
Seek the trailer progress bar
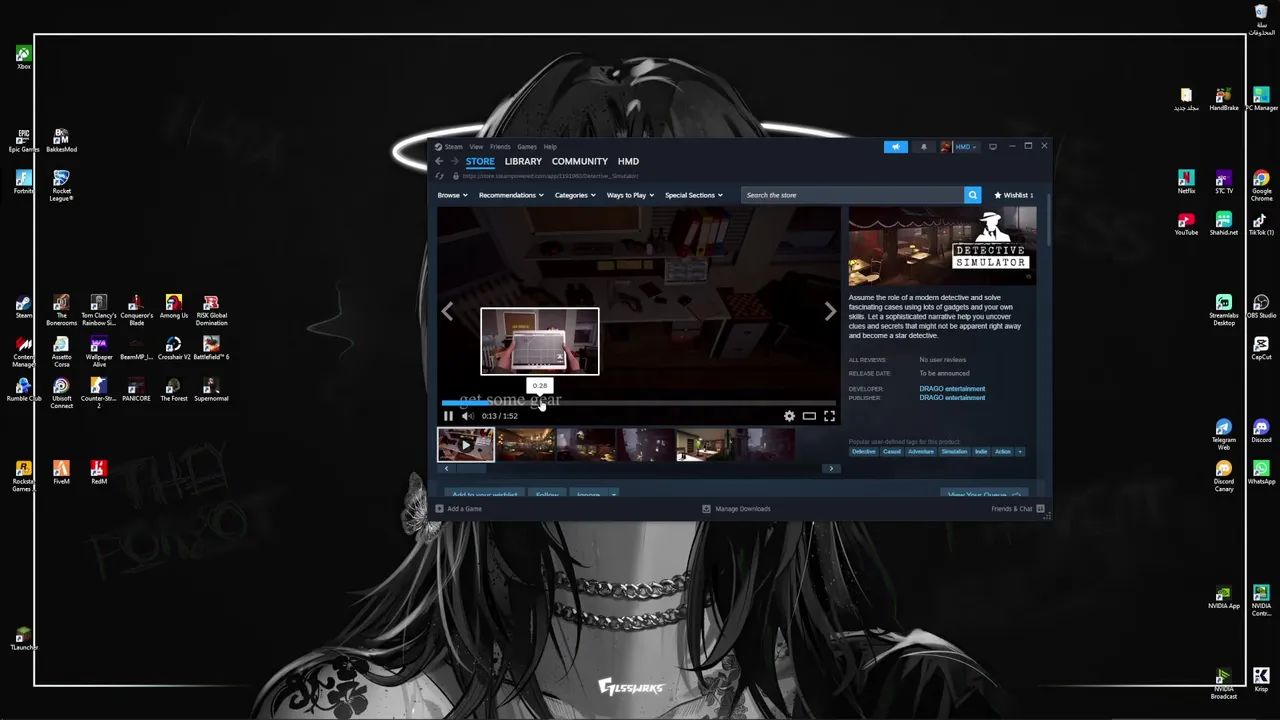pos(638,403)
